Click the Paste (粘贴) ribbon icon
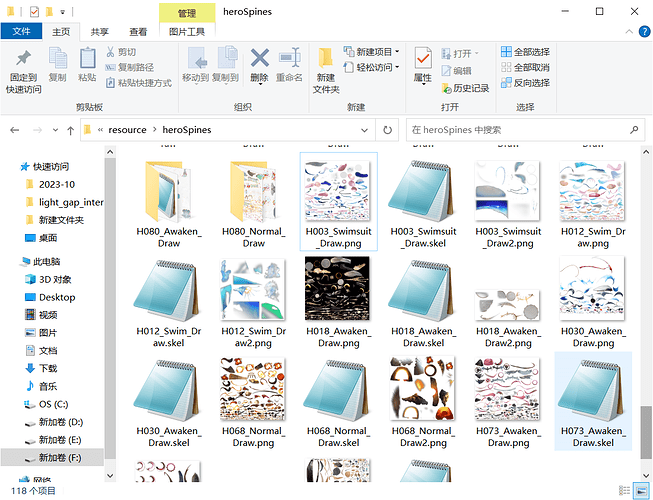The image size is (653, 500). pyautogui.click(x=87, y=65)
